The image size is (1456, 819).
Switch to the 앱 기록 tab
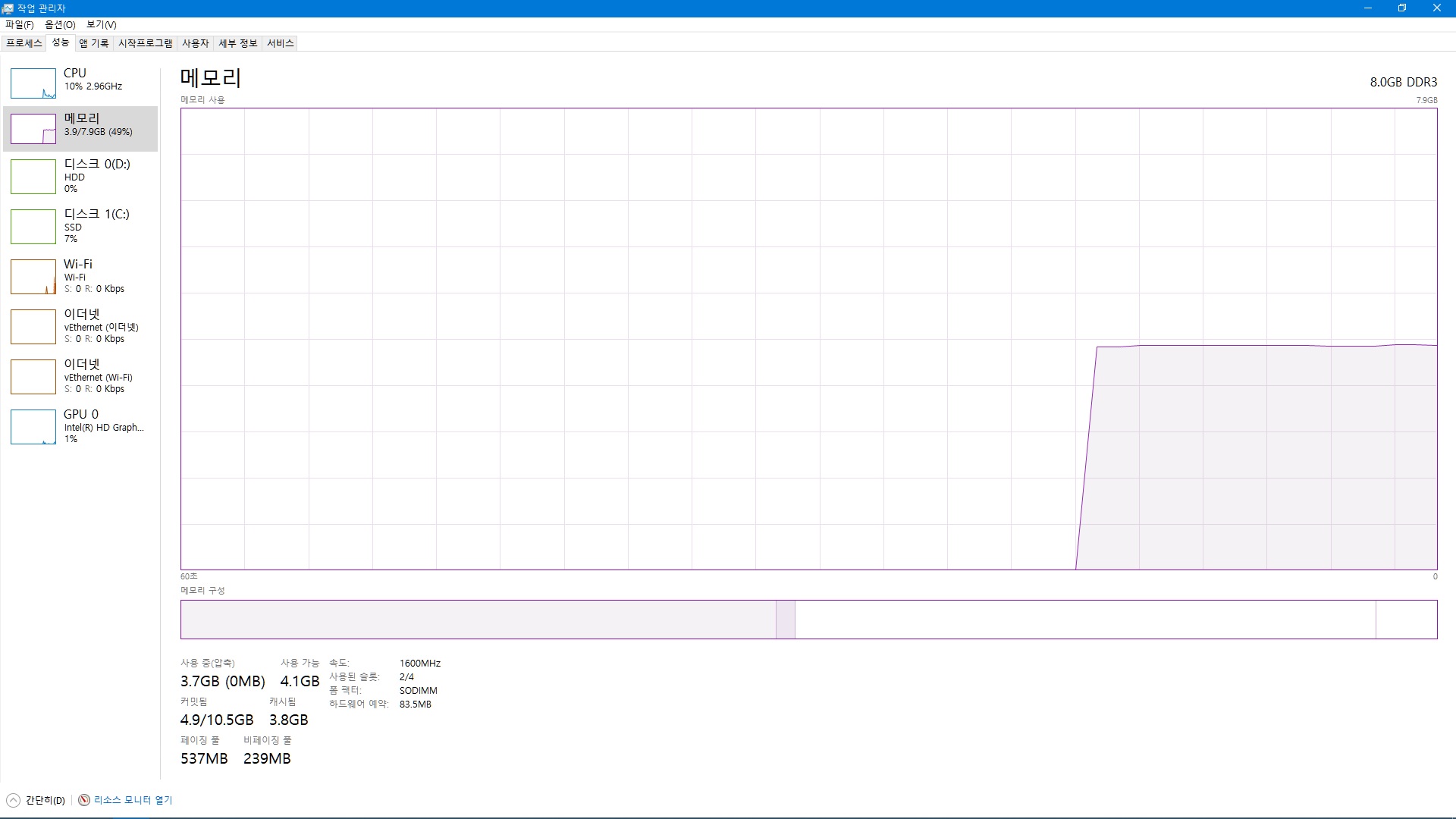click(x=94, y=43)
